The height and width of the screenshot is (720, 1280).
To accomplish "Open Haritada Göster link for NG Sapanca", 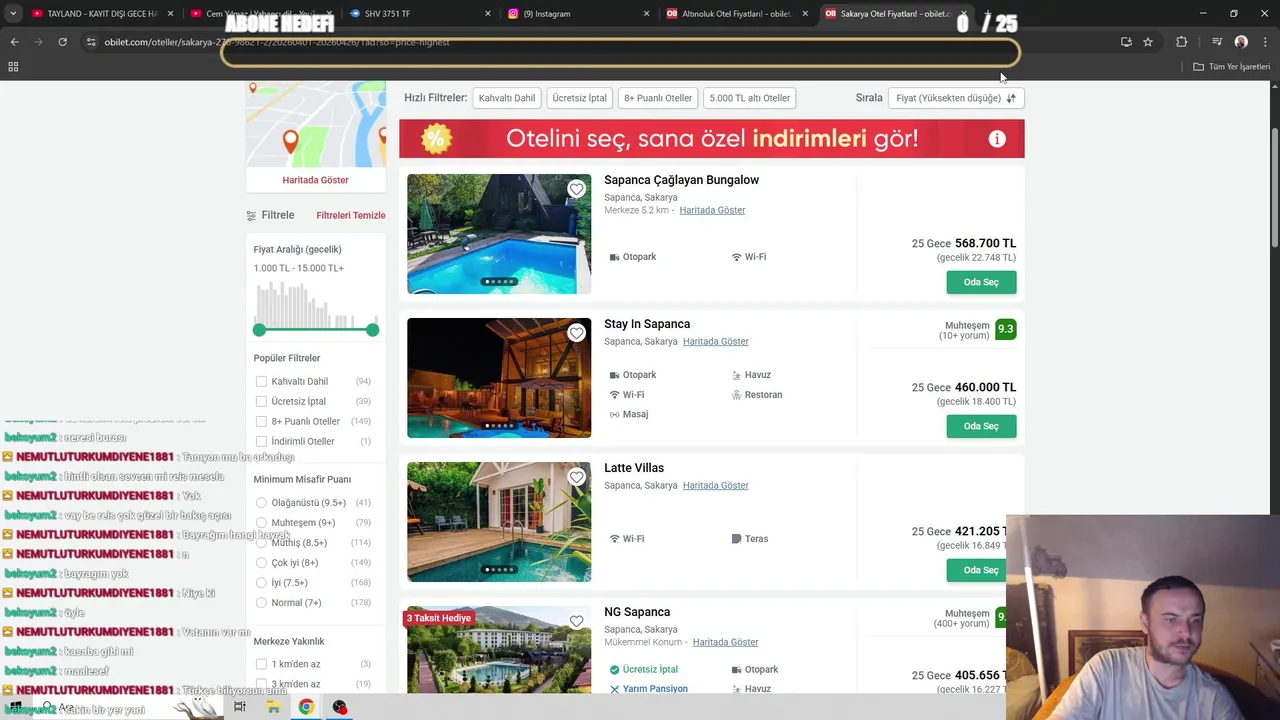I will click(x=725, y=642).
